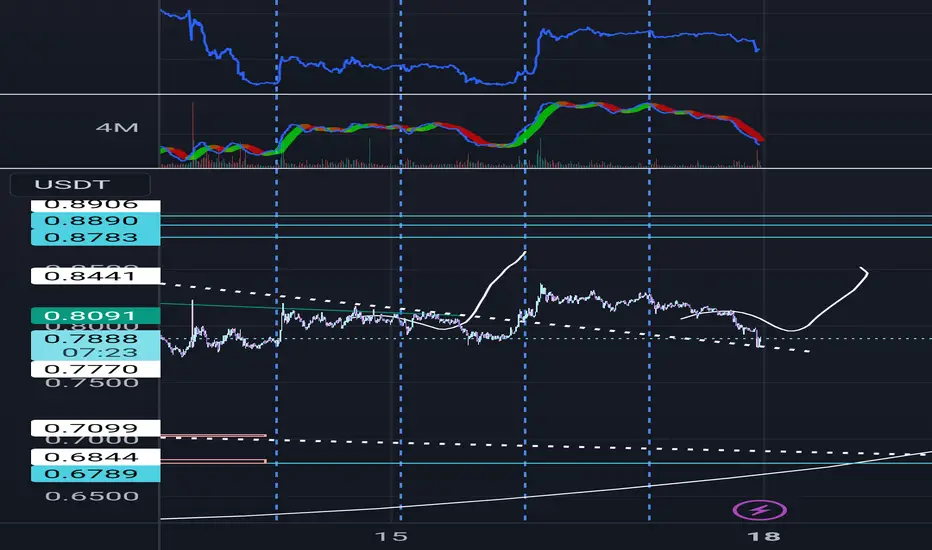Click the date 18 on time axis
This screenshot has height=550, width=932.
pyautogui.click(x=764, y=536)
